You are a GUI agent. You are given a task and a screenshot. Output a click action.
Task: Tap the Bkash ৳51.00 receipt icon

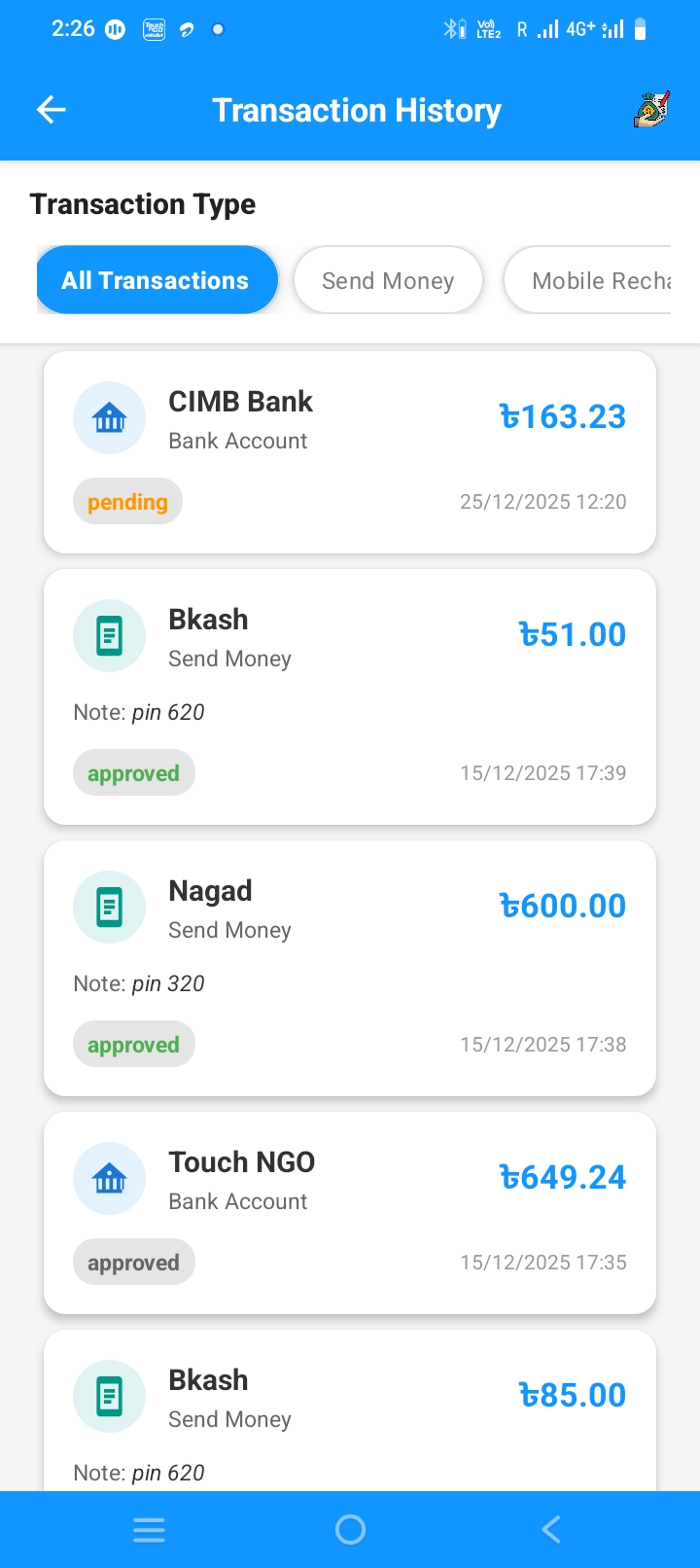pos(110,636)
